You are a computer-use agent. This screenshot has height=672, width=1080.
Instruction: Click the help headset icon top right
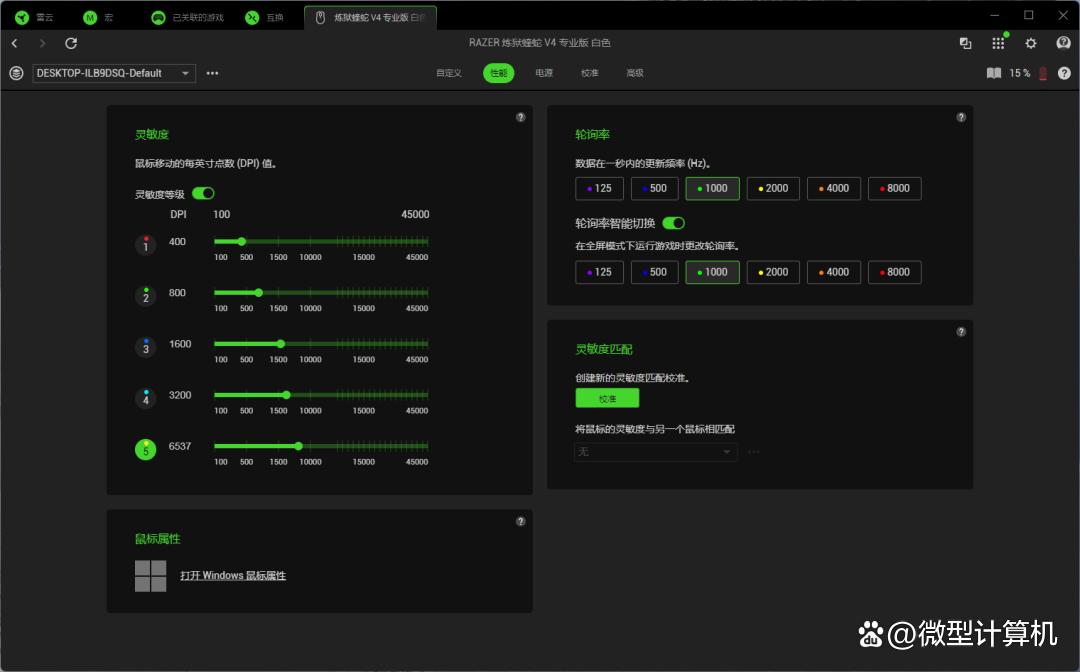click(x=1064, y=43)
